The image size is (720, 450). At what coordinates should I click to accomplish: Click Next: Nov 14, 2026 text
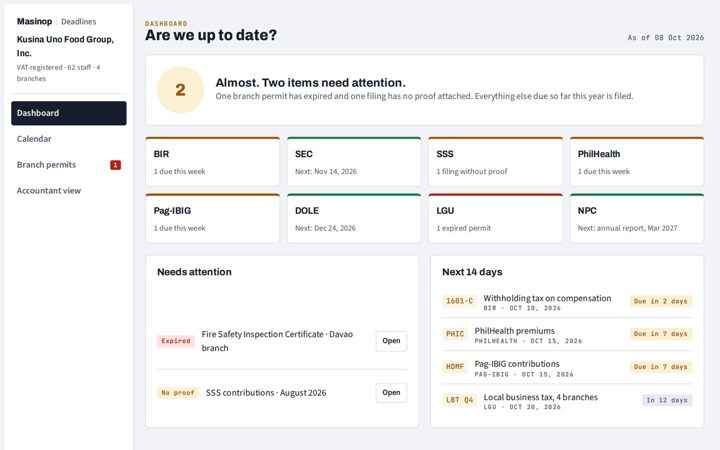[326, 171]
